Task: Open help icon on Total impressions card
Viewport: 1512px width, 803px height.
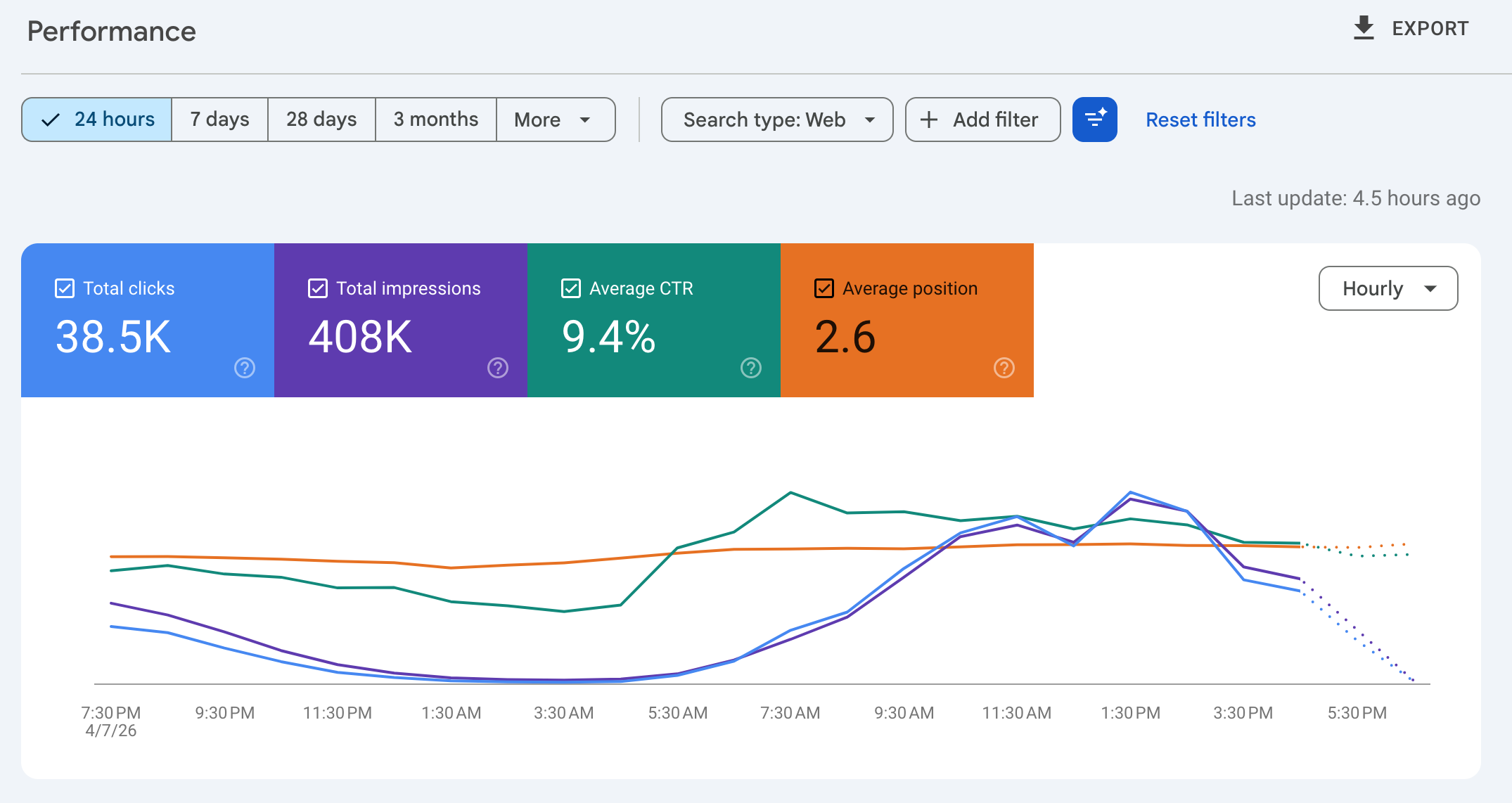Action: point(498,368)
